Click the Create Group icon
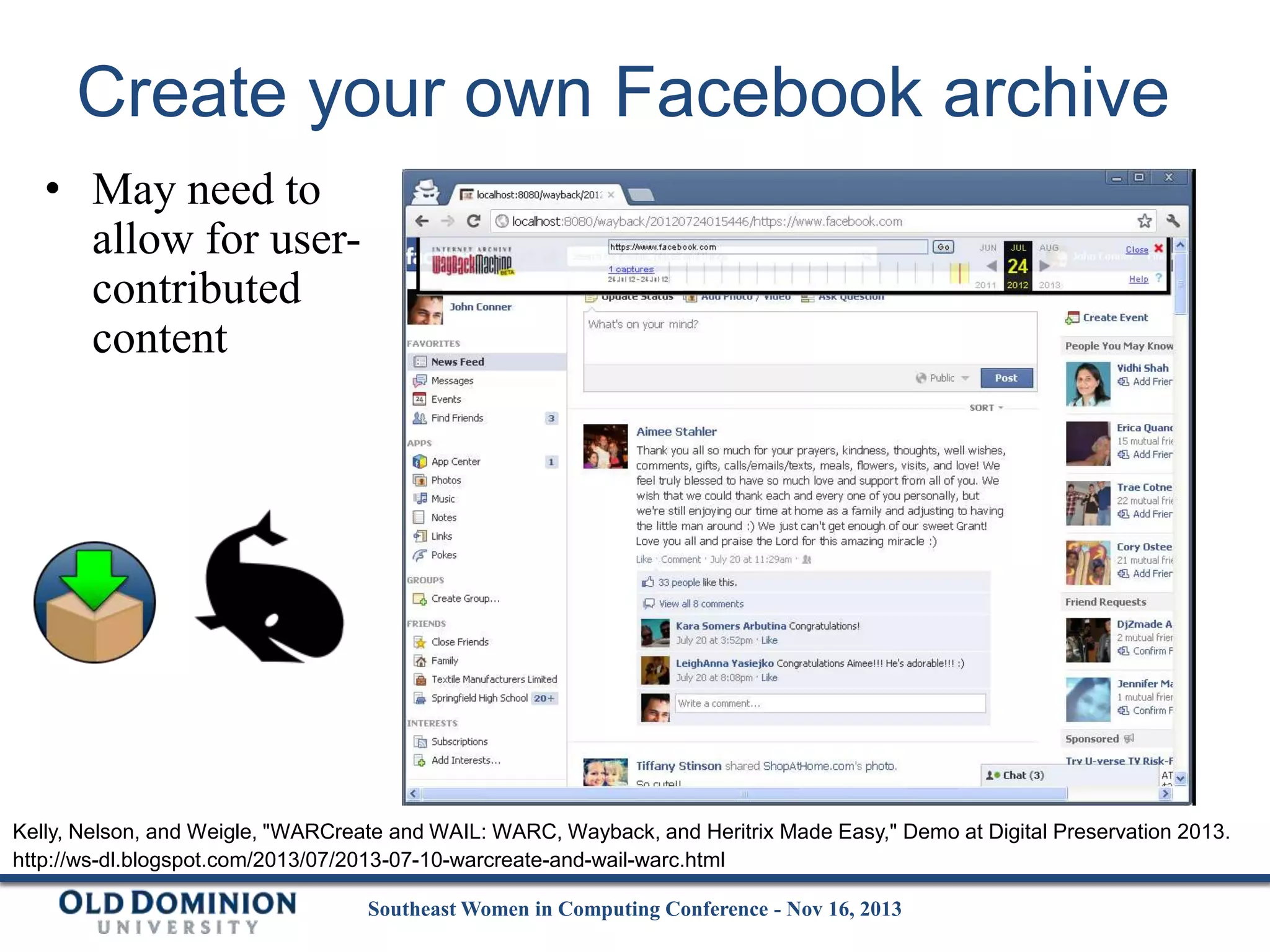 420,599
